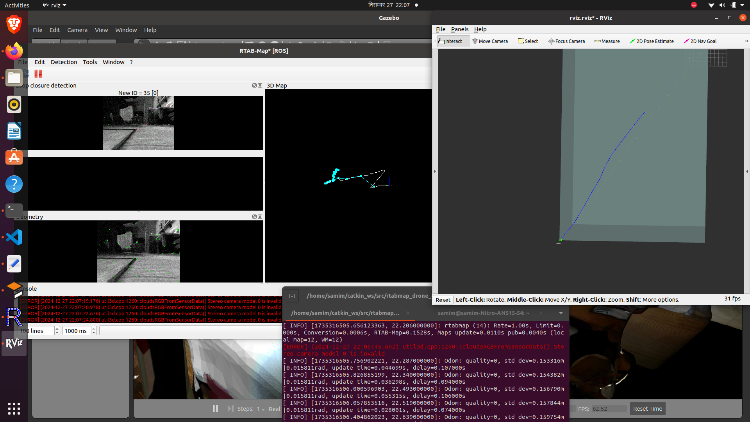Image resolution: width=750 pixels, height=422 pixels.
Task: Open the Panels menu in RViz
Action: click(459, 29)
